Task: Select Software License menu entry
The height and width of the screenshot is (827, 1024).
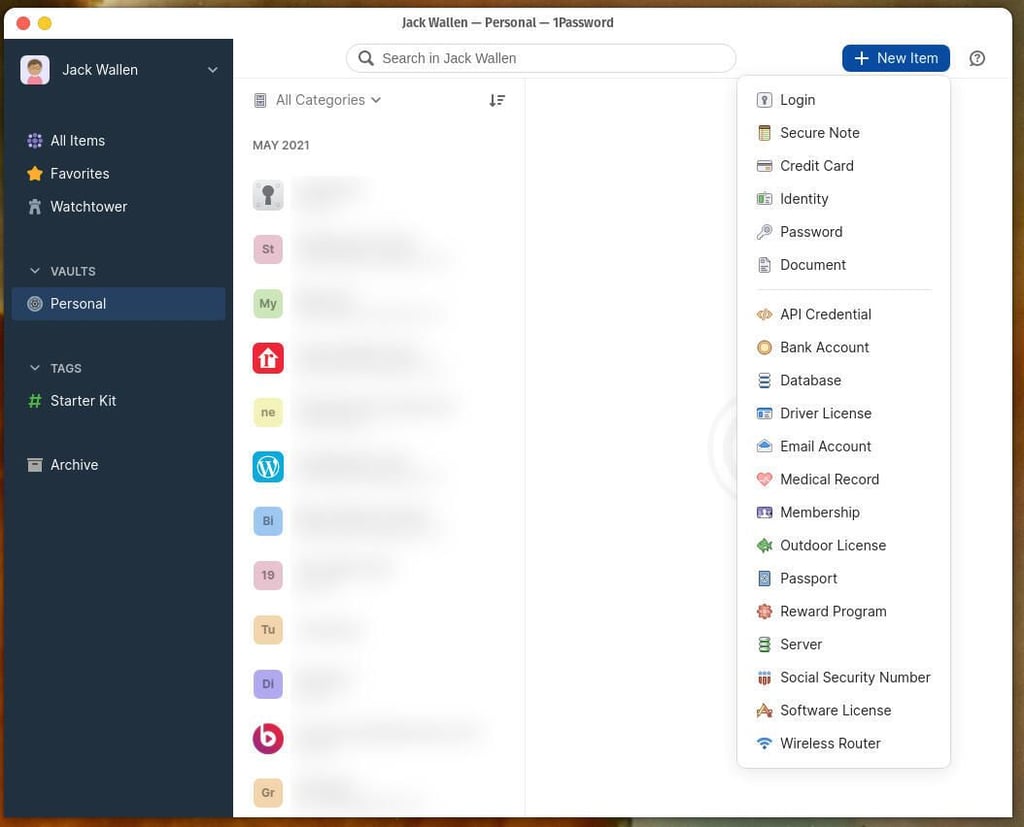Action: [835, 711]
